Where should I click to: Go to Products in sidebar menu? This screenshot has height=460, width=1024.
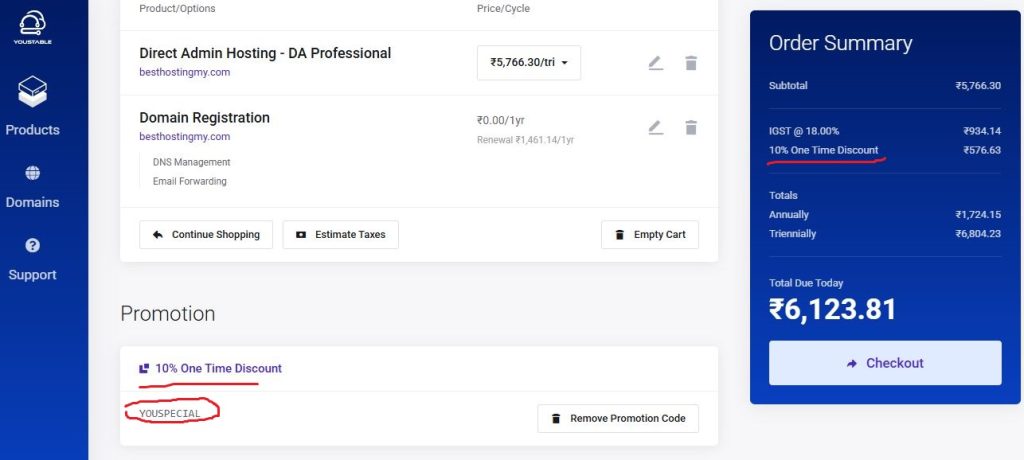click(x=33, y=129)
